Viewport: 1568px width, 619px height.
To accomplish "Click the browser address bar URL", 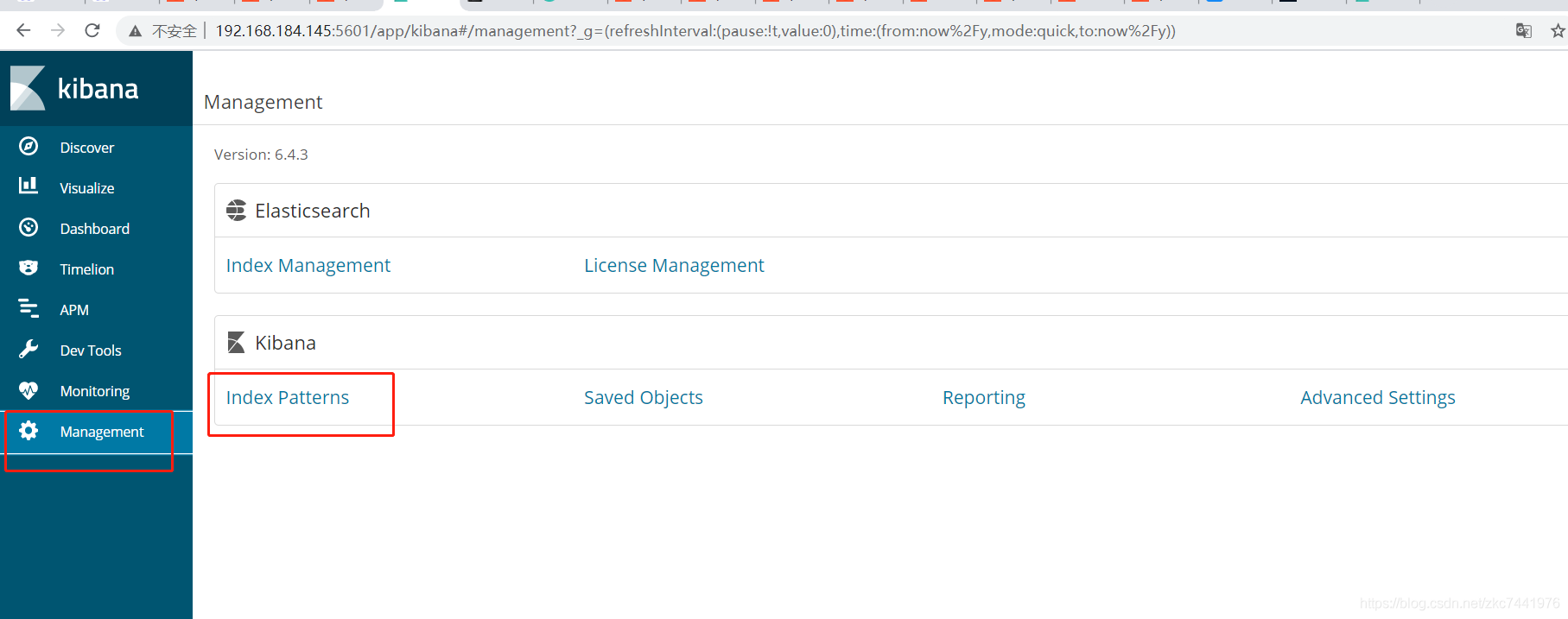I will click(x=695, y=31).
